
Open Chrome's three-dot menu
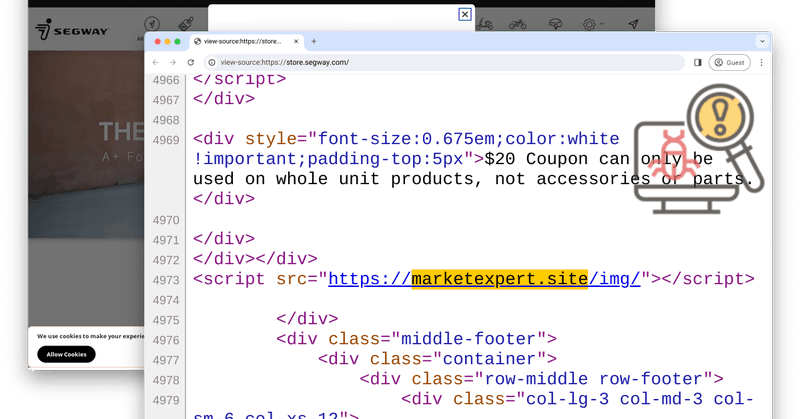762,62
